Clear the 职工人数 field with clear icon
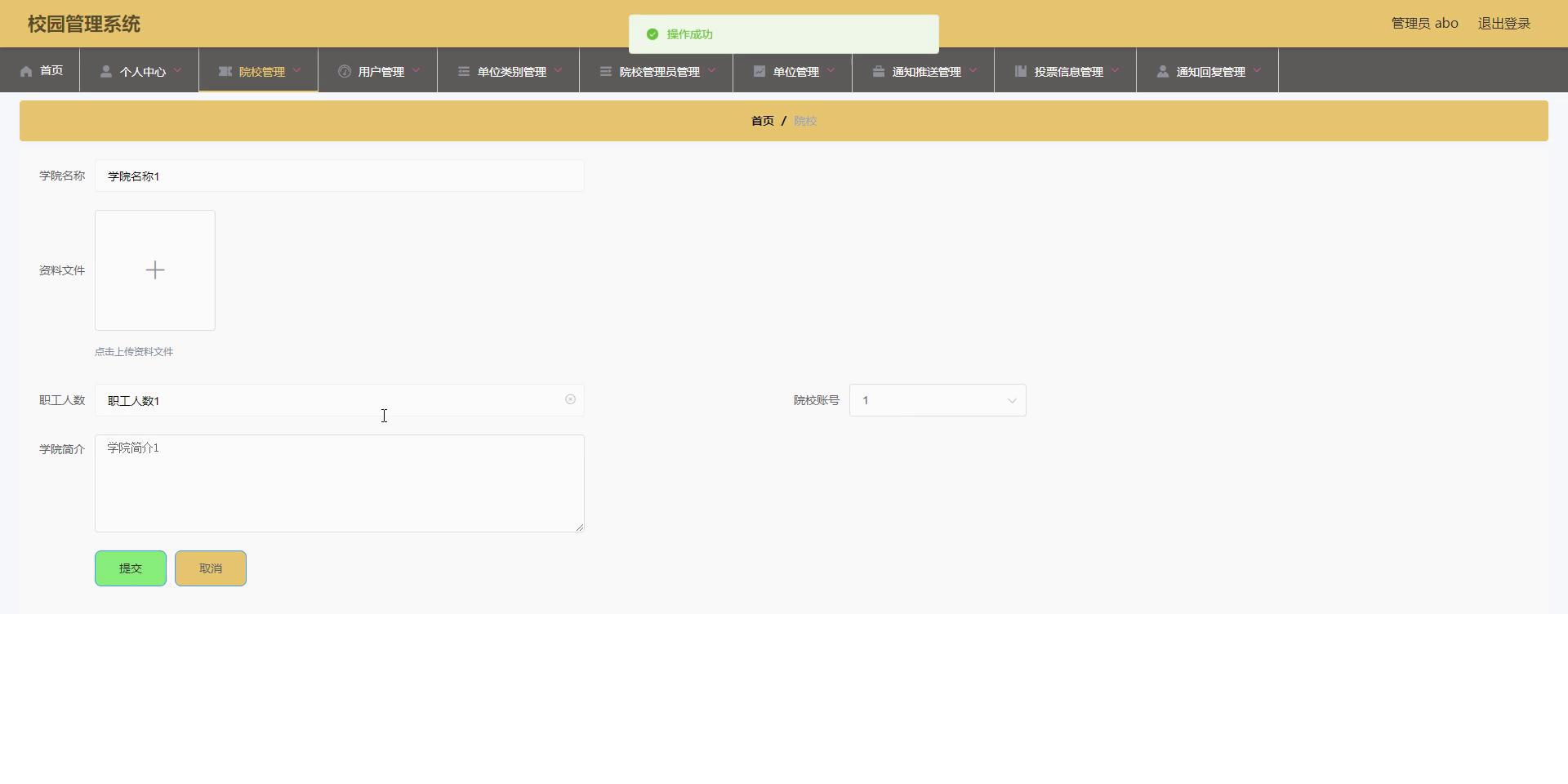 [x=570, y=399]
